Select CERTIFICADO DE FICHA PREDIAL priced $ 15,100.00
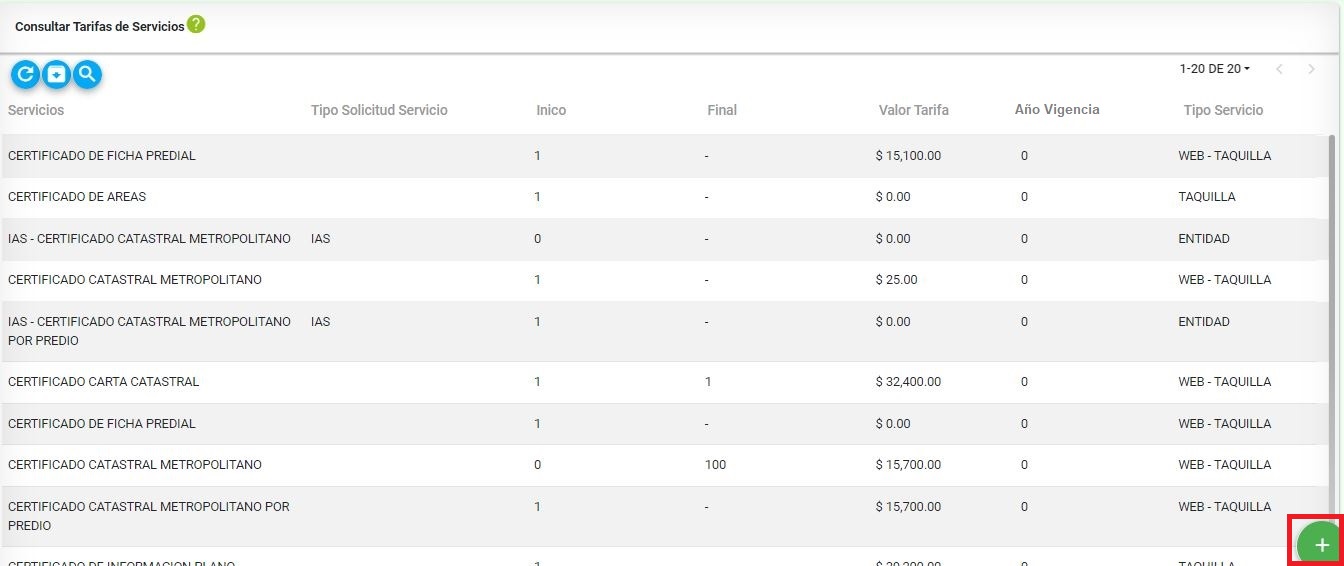Viewport: 1344px width, 566px height. coord(664,156)
